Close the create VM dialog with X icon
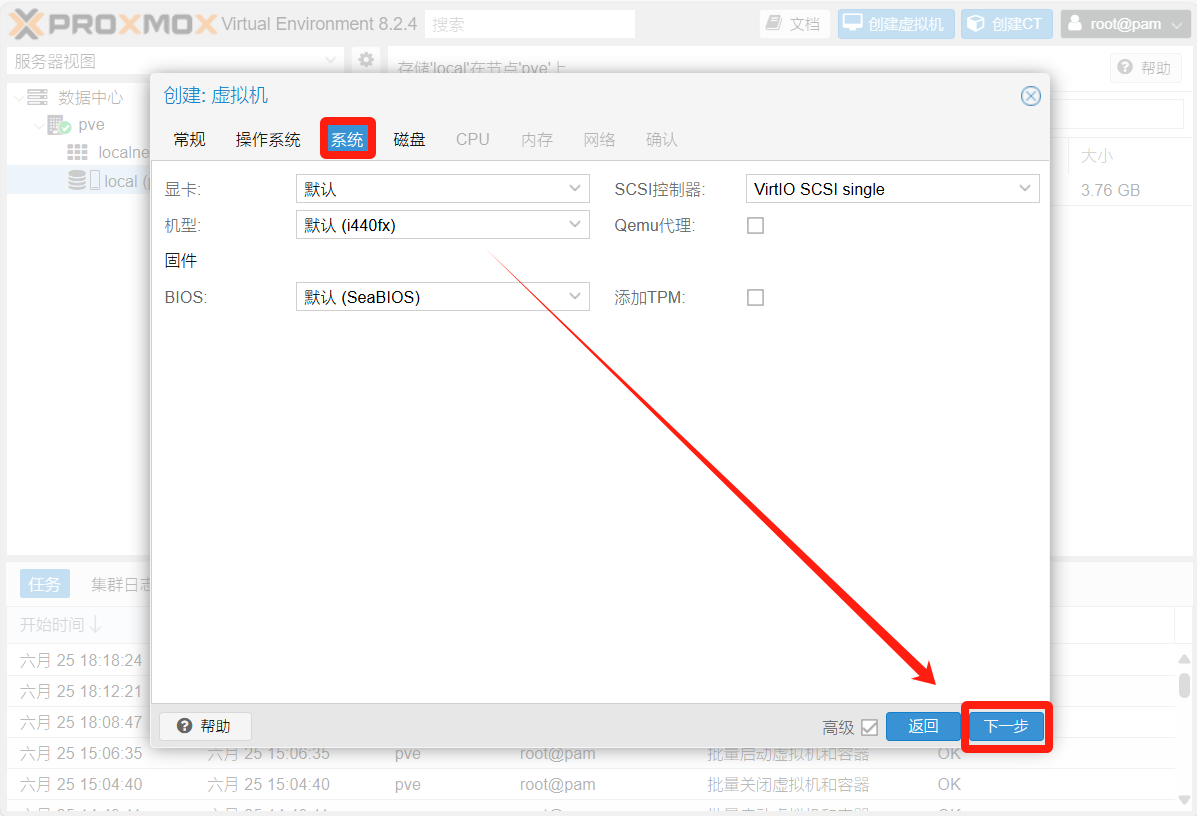Viewport: 1197px width, 816px height. coord(1030,96)
